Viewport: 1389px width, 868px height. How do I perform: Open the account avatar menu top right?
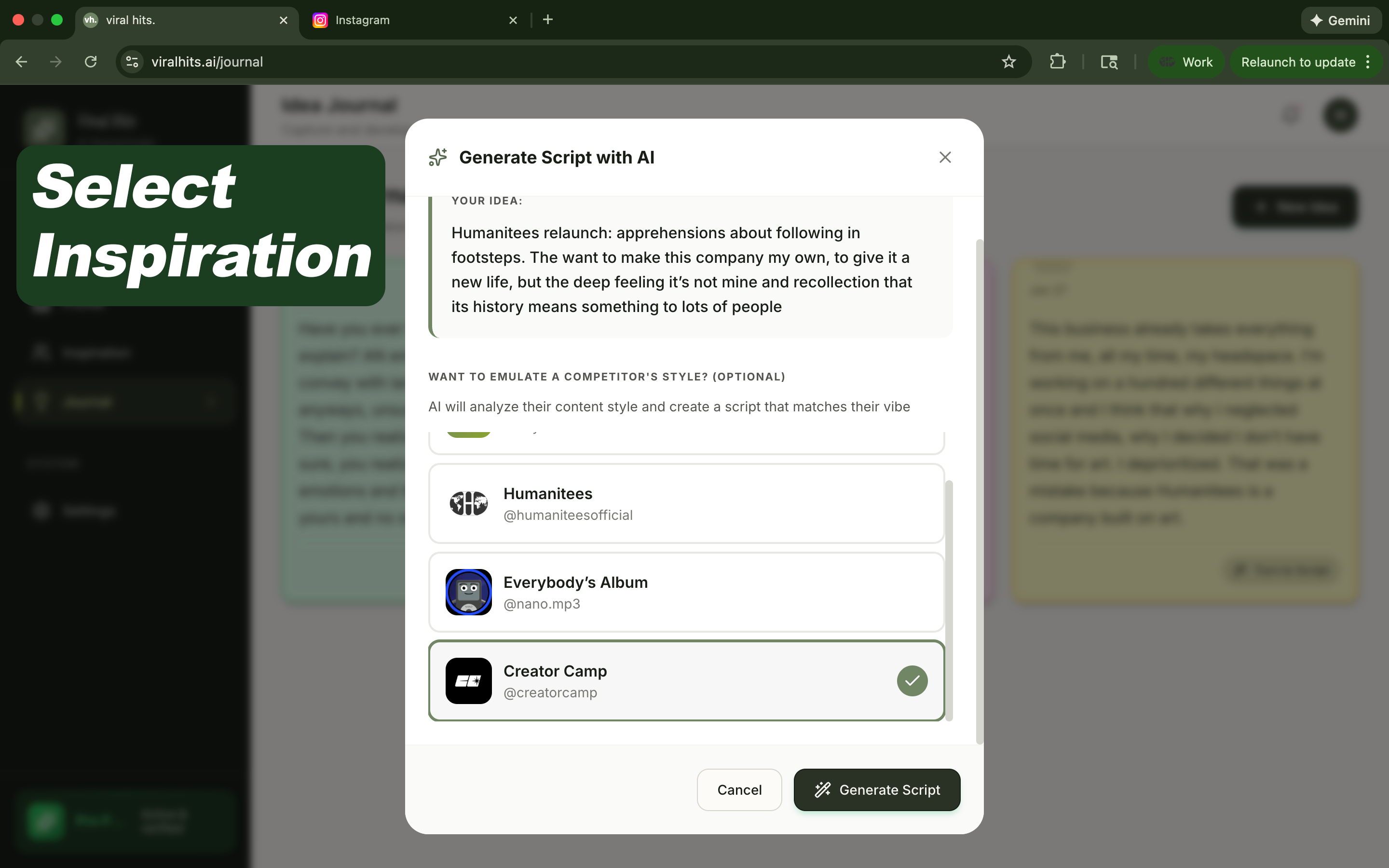[x=1341, y=115]
